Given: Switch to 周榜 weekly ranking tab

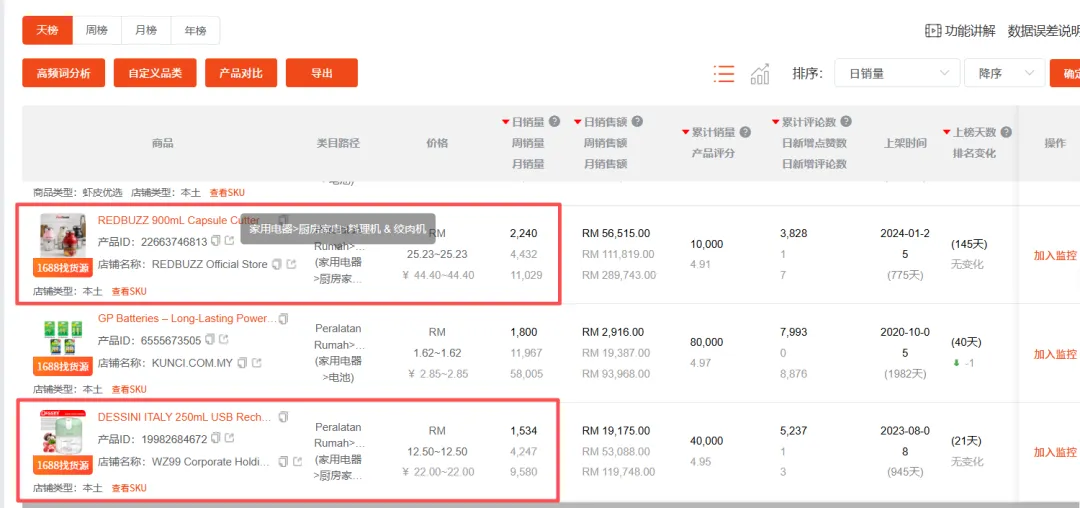Looking at the screenshot, I should pyautogui.click(x=96, y=30).
